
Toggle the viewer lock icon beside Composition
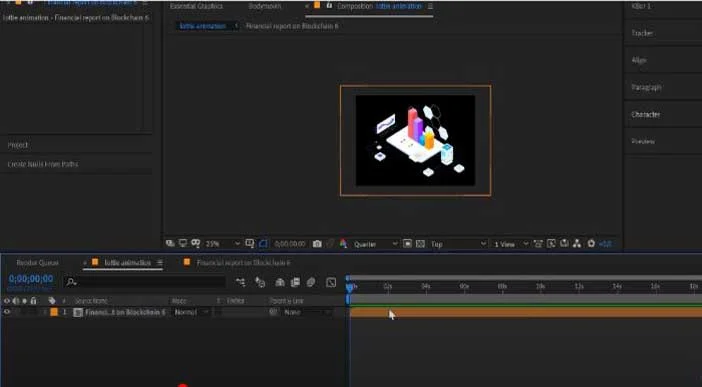(x=330, y=6)
